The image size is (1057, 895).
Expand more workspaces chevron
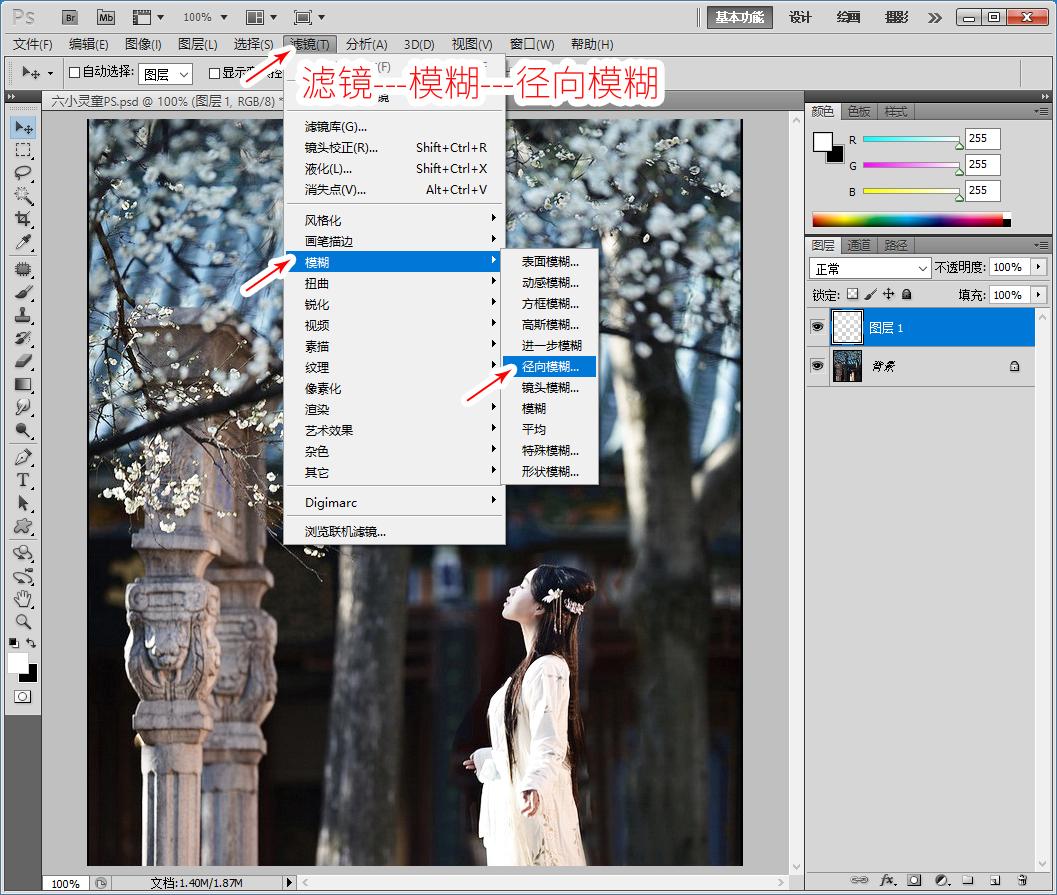934,18
